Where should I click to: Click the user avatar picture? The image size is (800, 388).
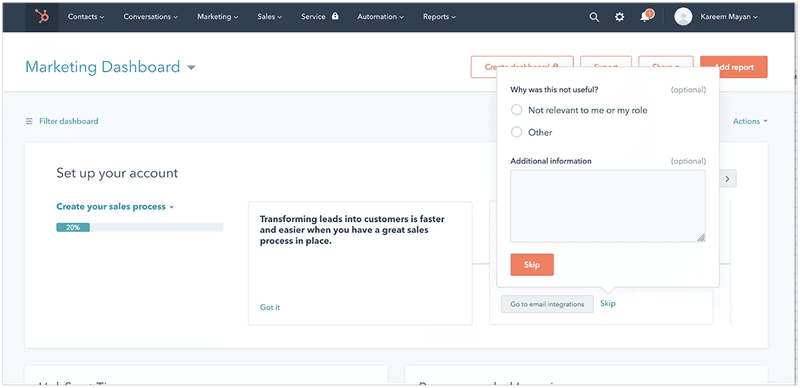coord(683,17)
